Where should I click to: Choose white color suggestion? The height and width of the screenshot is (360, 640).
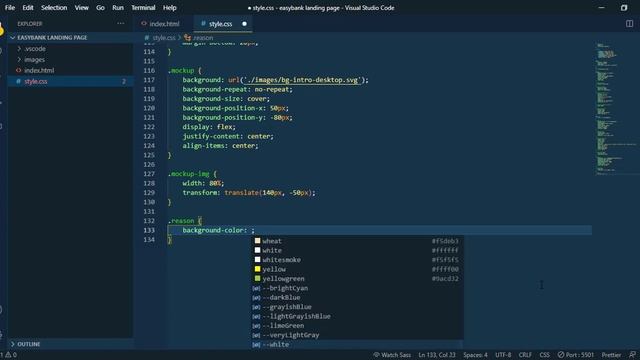(x=357, y=250)
